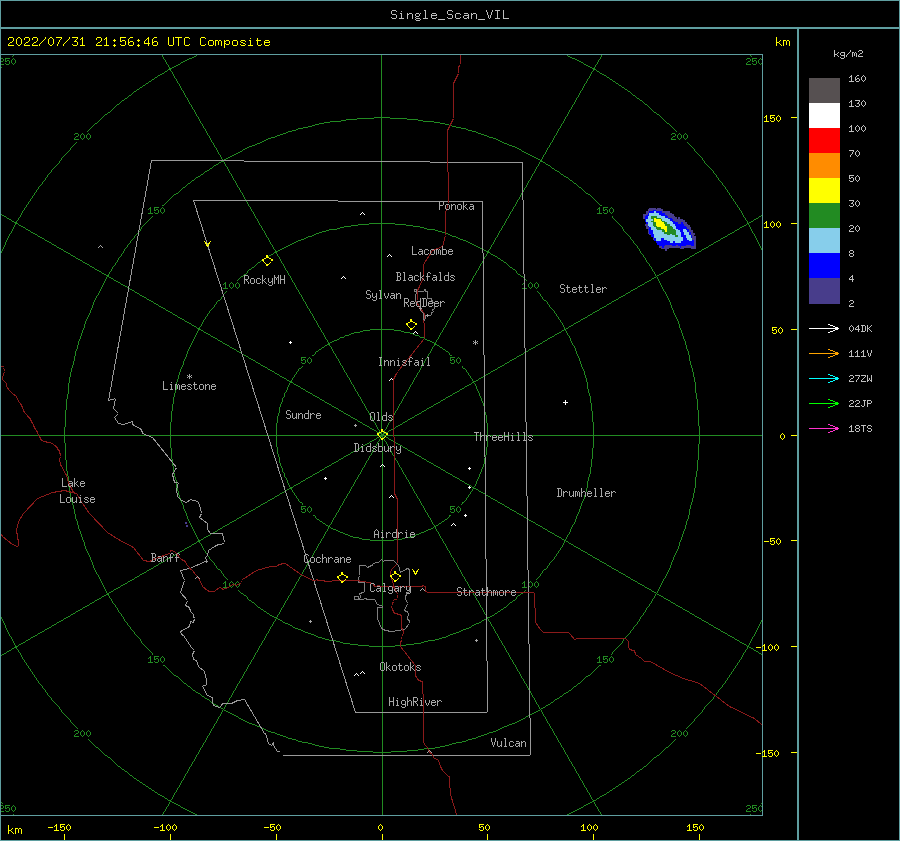Click the cyan 27ZW arrow icon

point(824,378)
